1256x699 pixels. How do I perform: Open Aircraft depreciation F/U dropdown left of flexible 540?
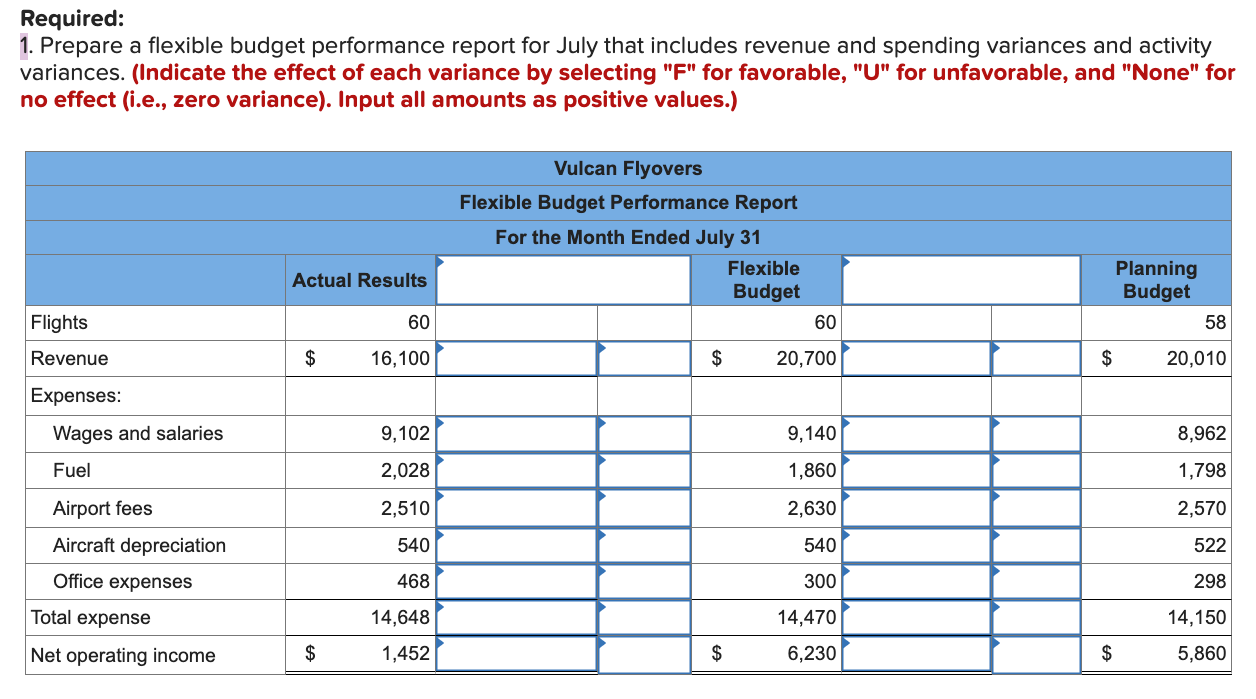pos(644,545)
